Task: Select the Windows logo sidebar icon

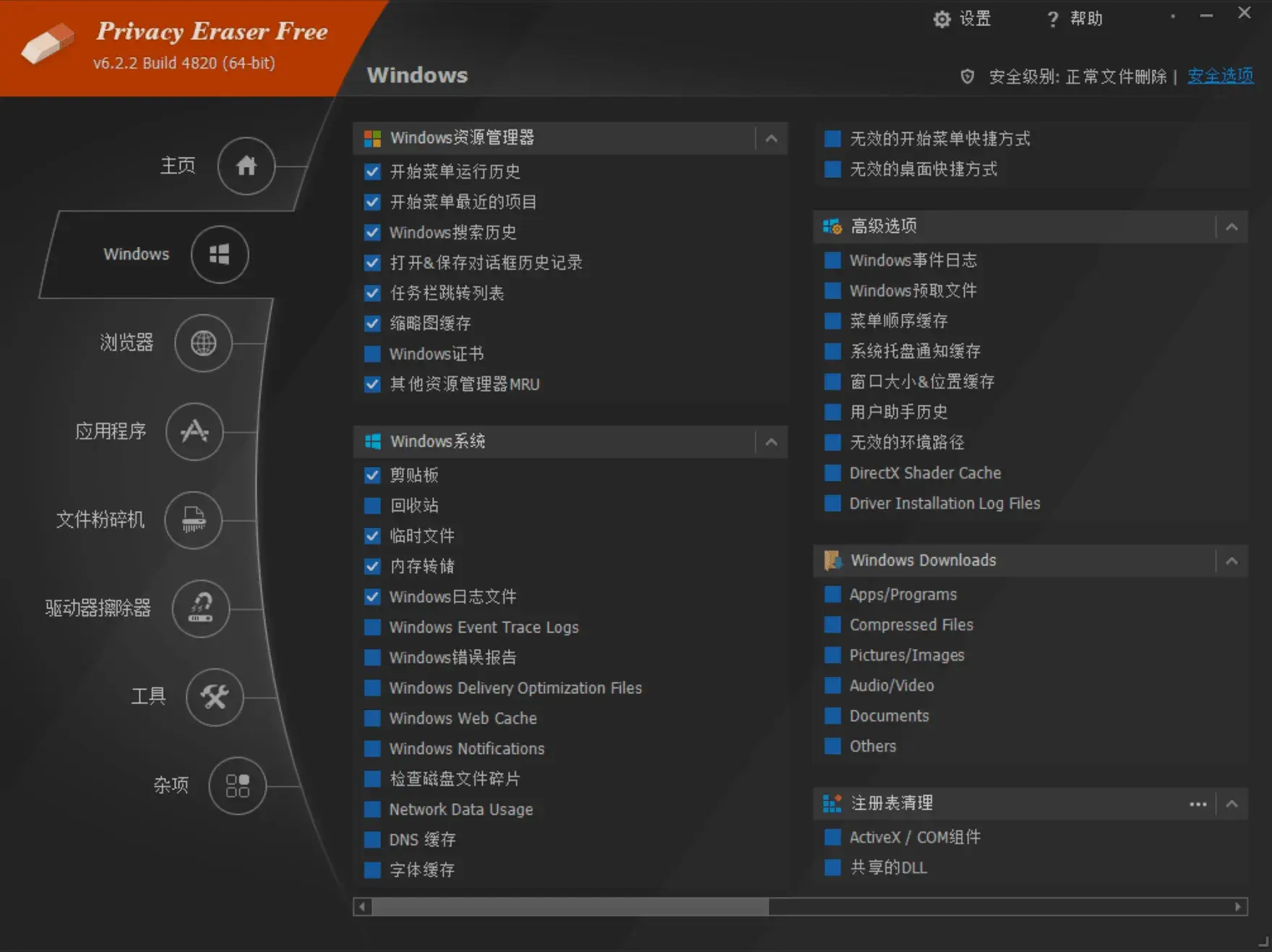Action: click(220, 254)
